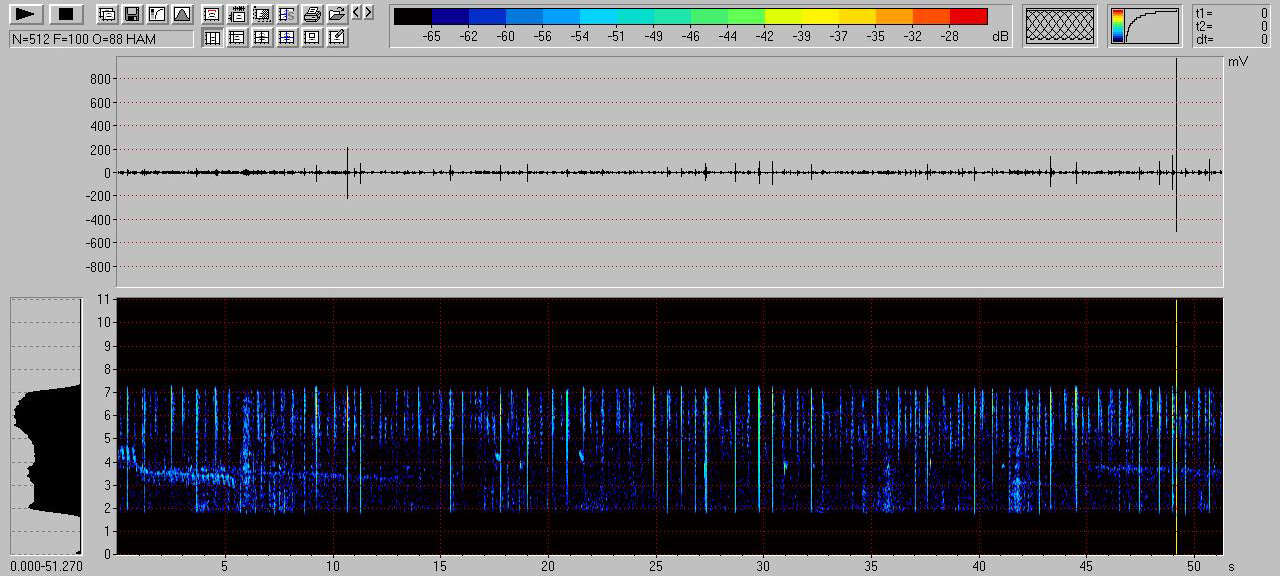
Task: Toggle the pressed vertical-grid layout button
Action: (x=212, y=38)
